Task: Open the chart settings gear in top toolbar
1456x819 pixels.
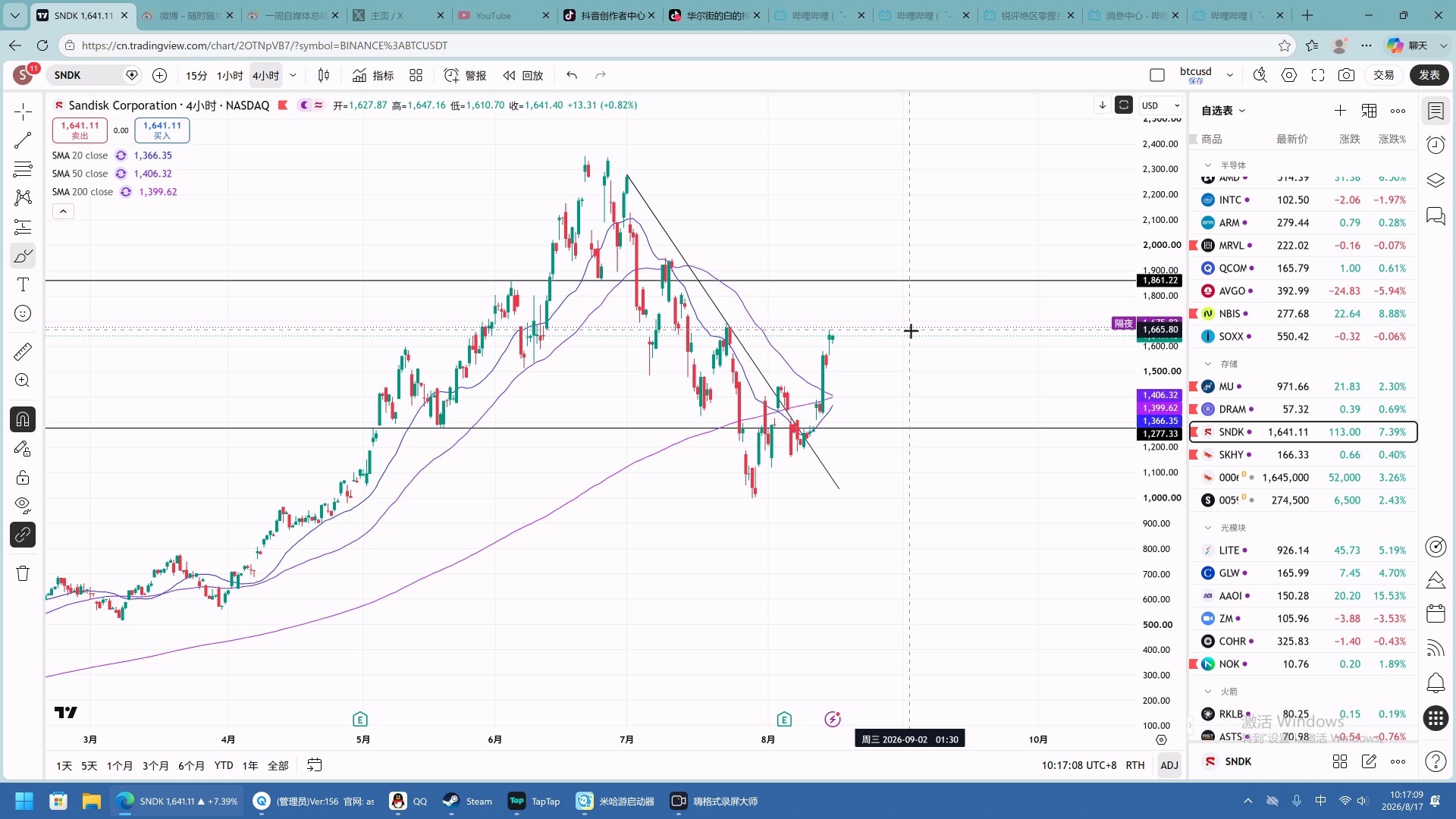Action: (x=1289, y=75)
